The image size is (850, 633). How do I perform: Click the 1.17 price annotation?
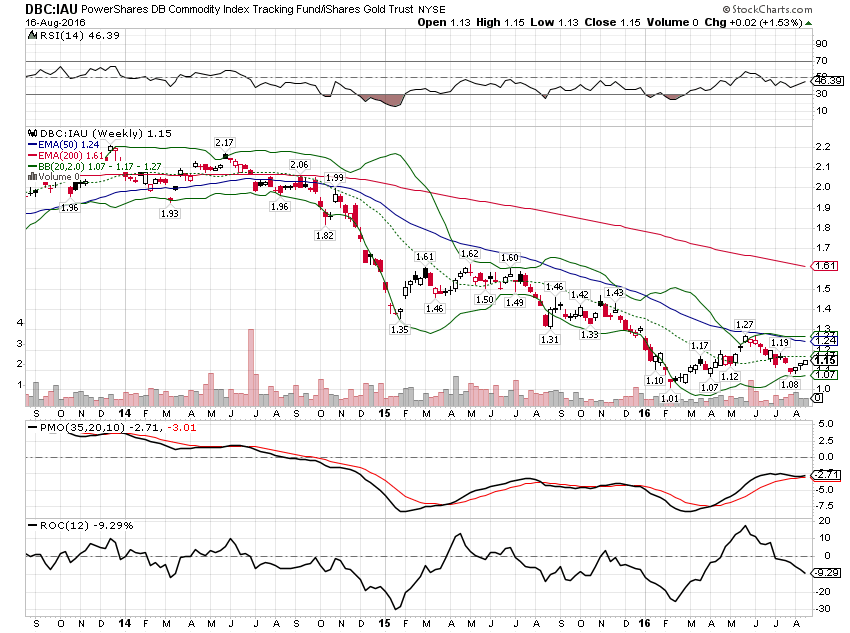pos(699,346)
